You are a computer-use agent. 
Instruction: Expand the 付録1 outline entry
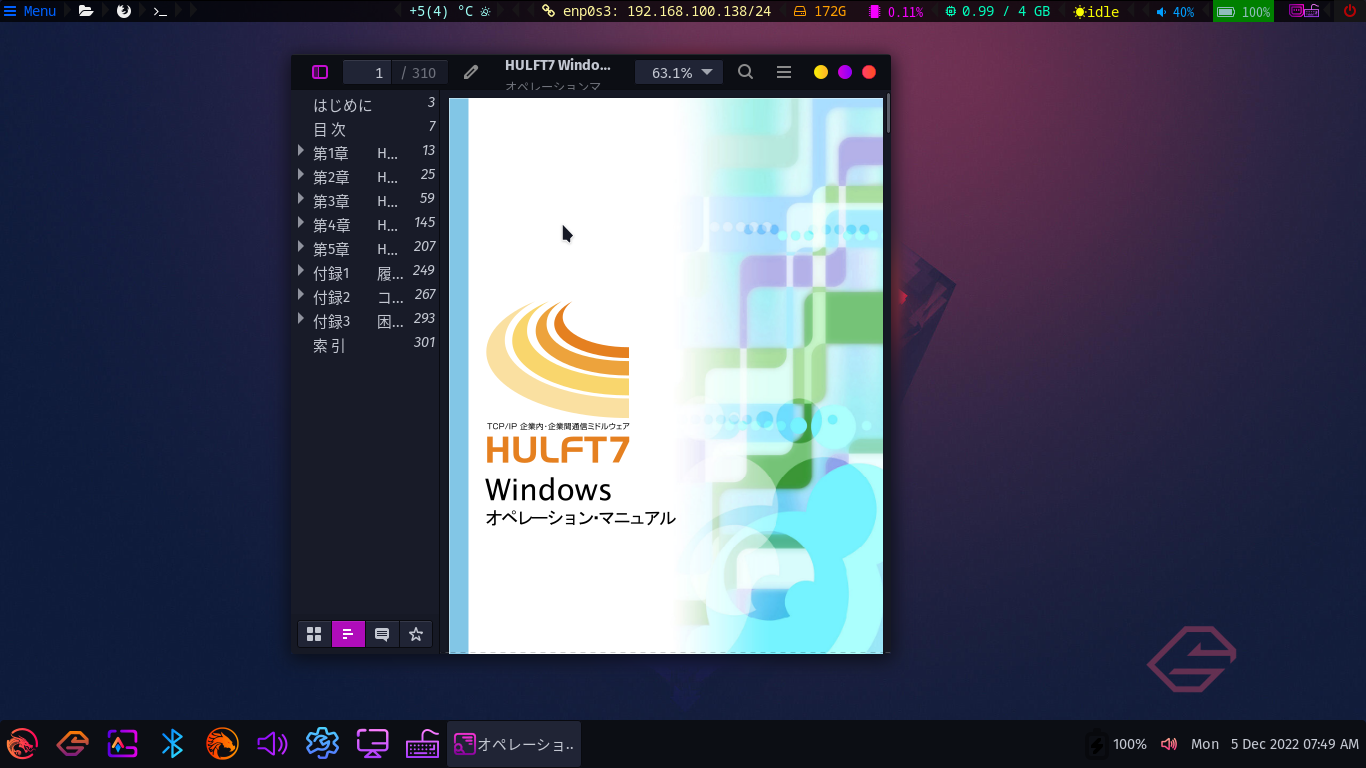pos(301,271)
